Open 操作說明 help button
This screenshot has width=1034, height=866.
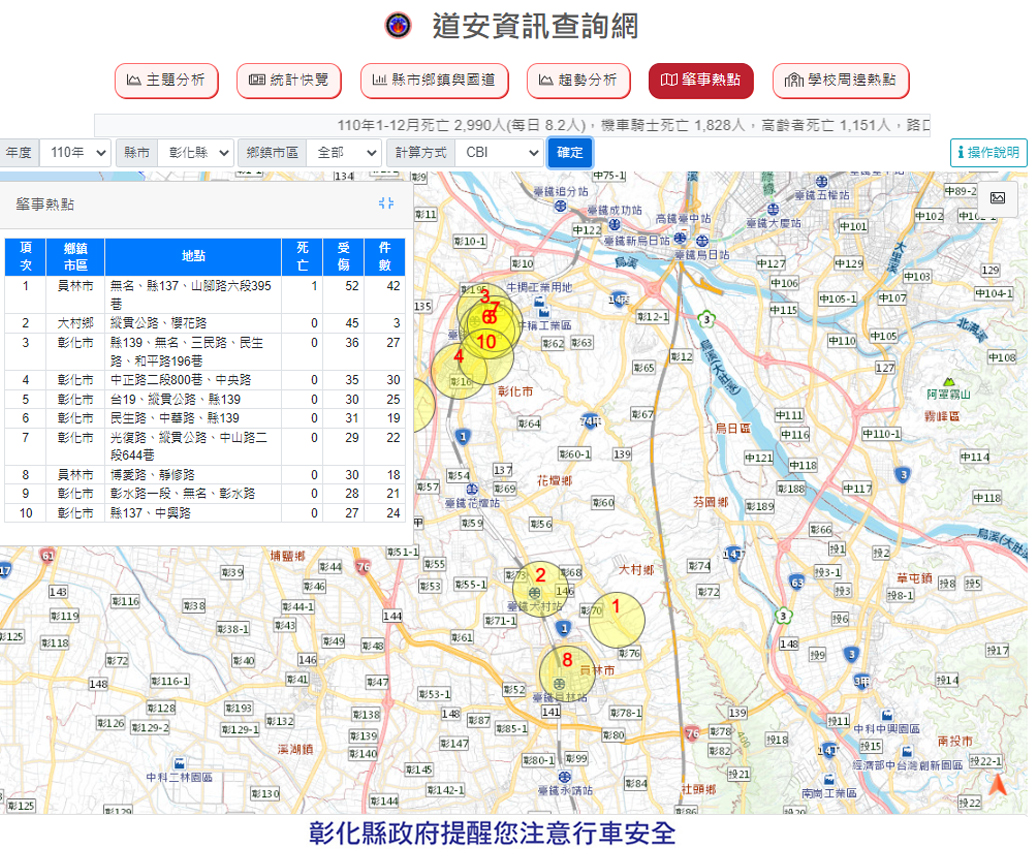(x=988, y=153)
